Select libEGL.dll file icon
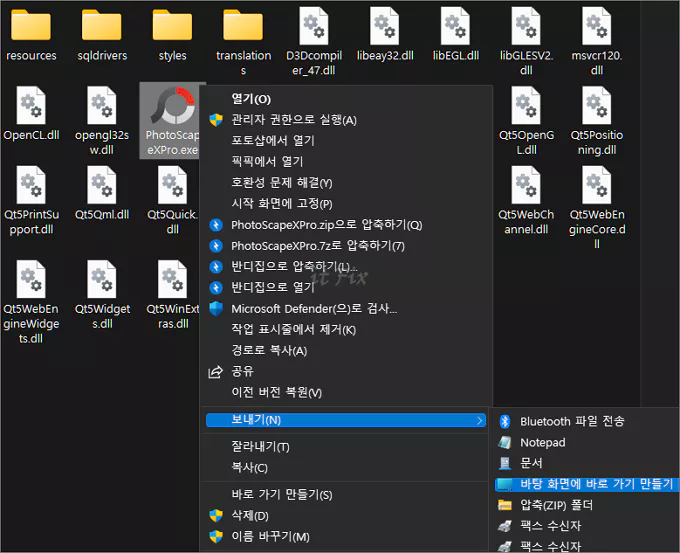The width and height of the screenshot is (680, 553). (x=455, y=26)
